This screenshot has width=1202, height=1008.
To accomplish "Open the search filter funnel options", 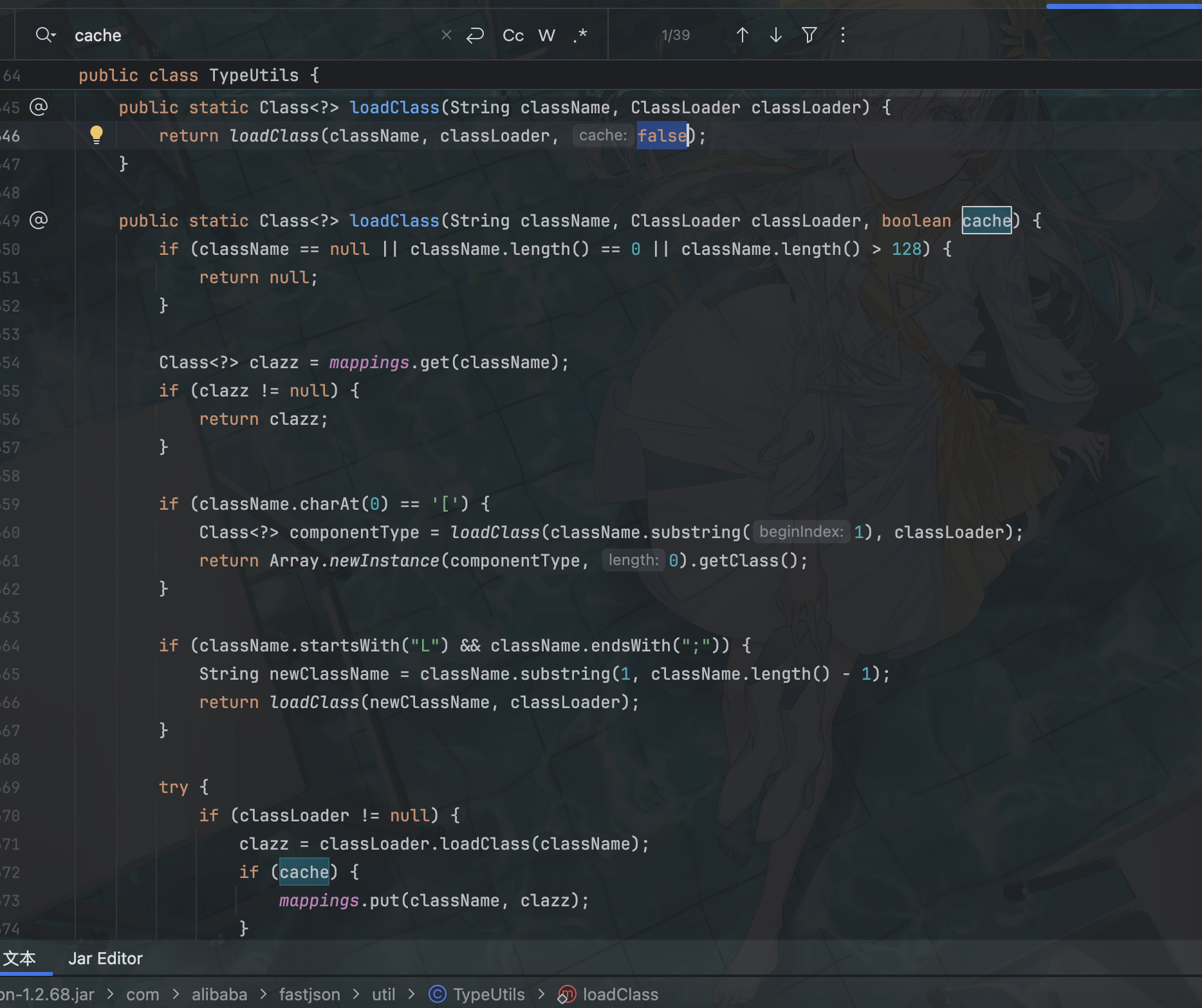I will (x=809, y=35).
